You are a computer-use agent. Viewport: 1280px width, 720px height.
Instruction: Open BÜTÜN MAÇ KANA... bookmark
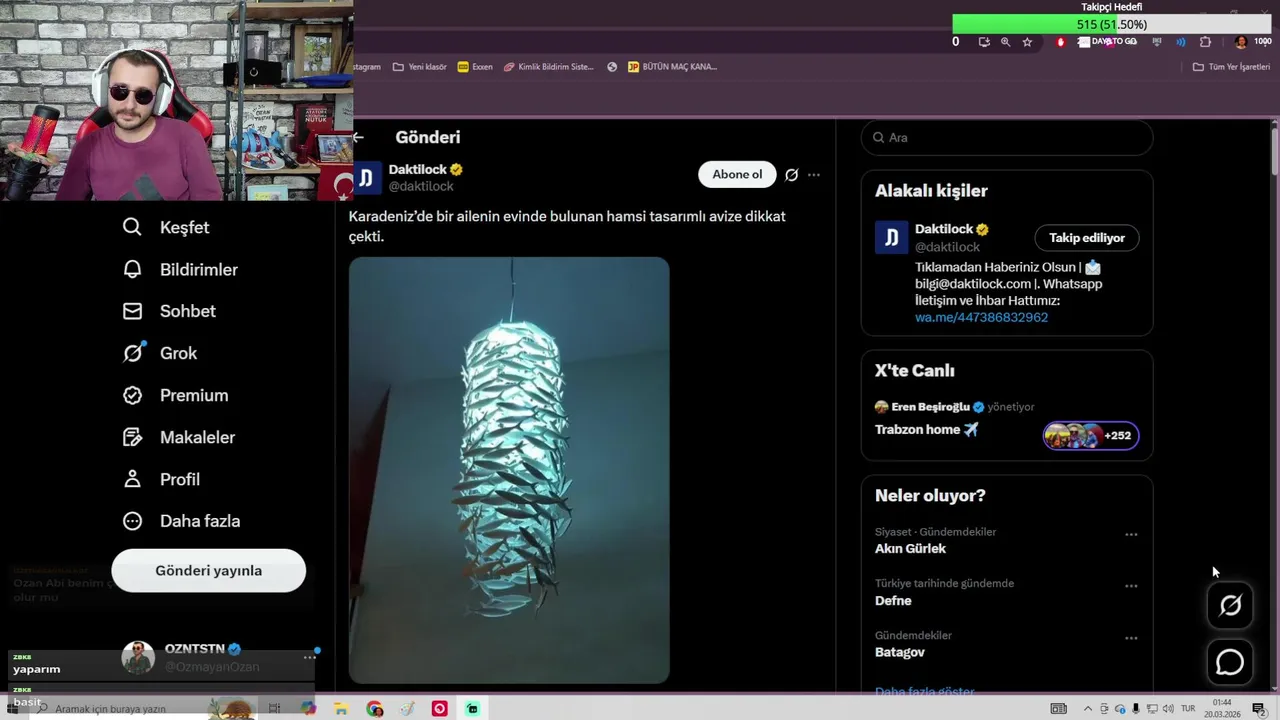coord(672,67)
